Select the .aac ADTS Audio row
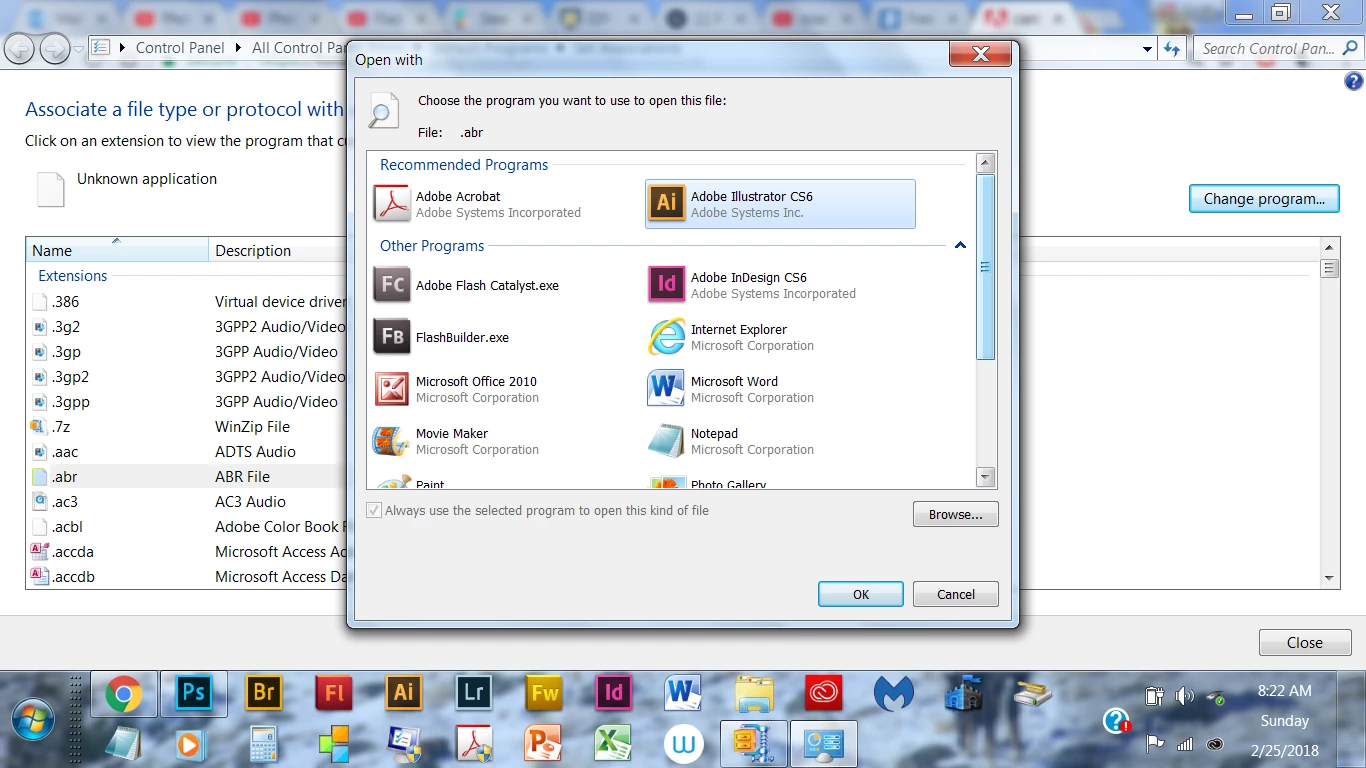This screenshot has width=1366, height=768. (x=186, y=451)
